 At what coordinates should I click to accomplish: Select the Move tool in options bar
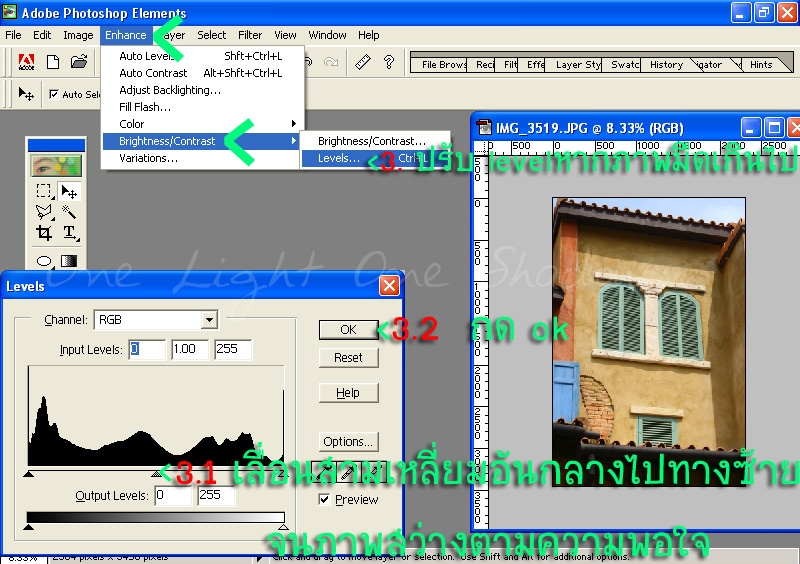[26, 94]
